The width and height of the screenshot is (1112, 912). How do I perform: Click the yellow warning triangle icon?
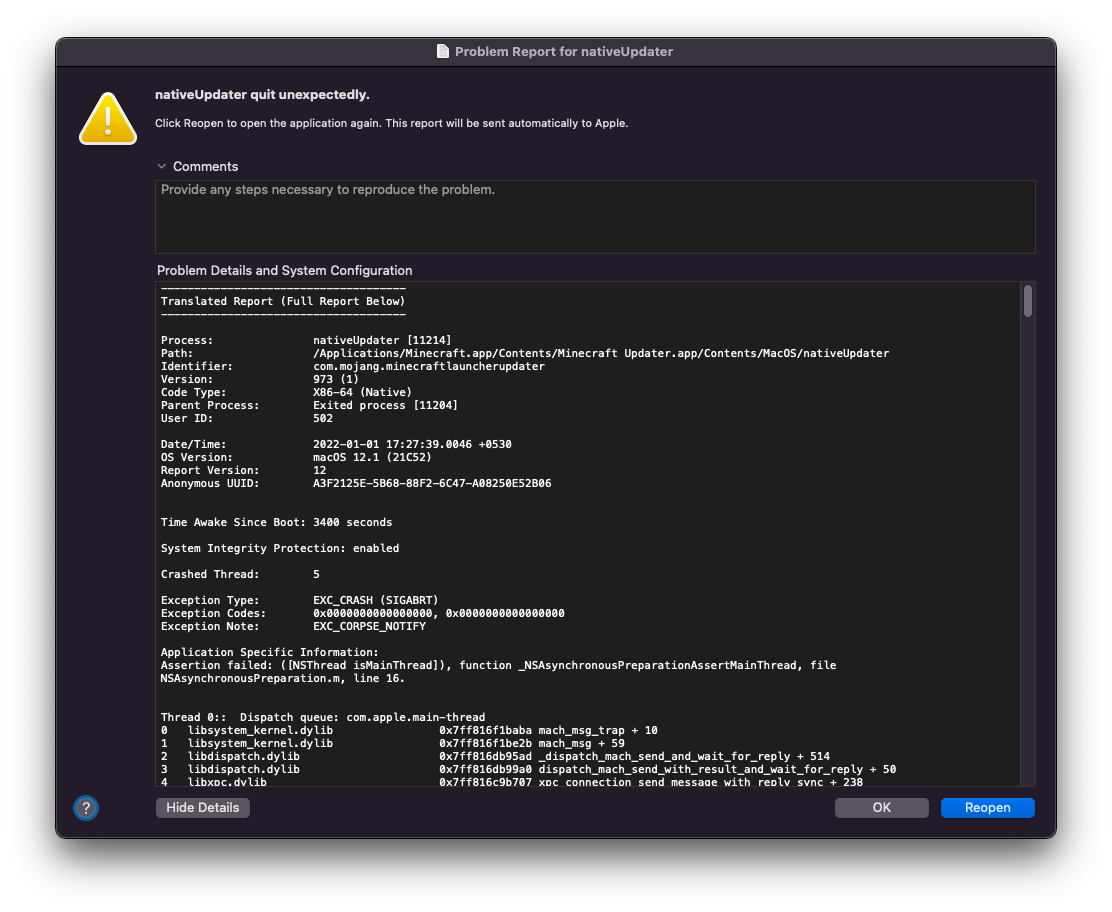[108, 118]
